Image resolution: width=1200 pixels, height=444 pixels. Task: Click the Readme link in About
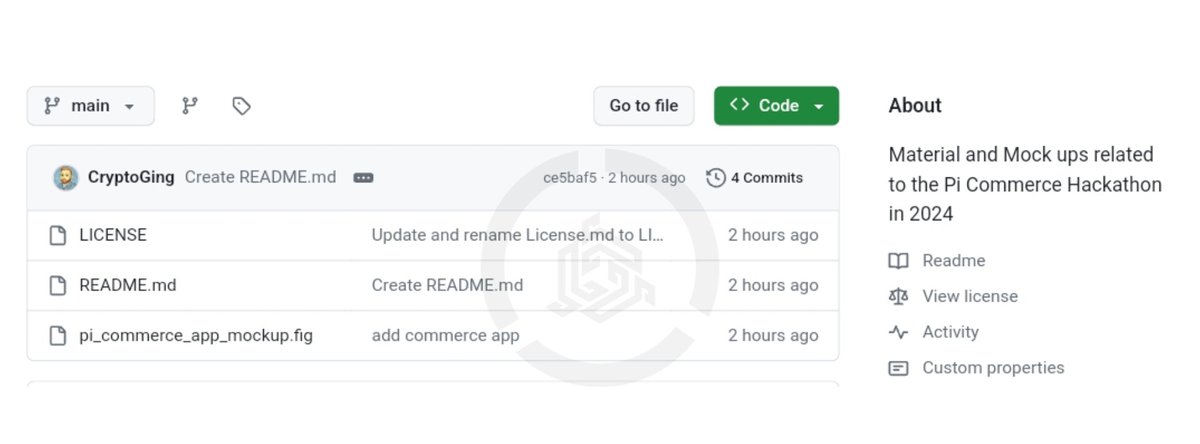(954, 261)
